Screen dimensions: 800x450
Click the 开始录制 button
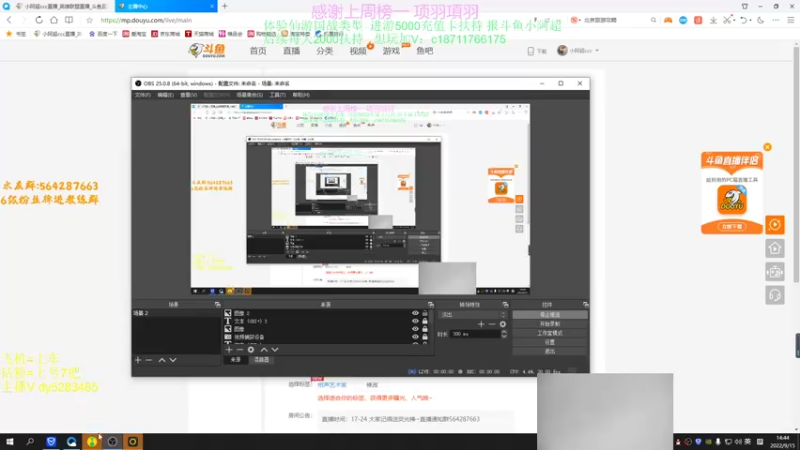549,324
